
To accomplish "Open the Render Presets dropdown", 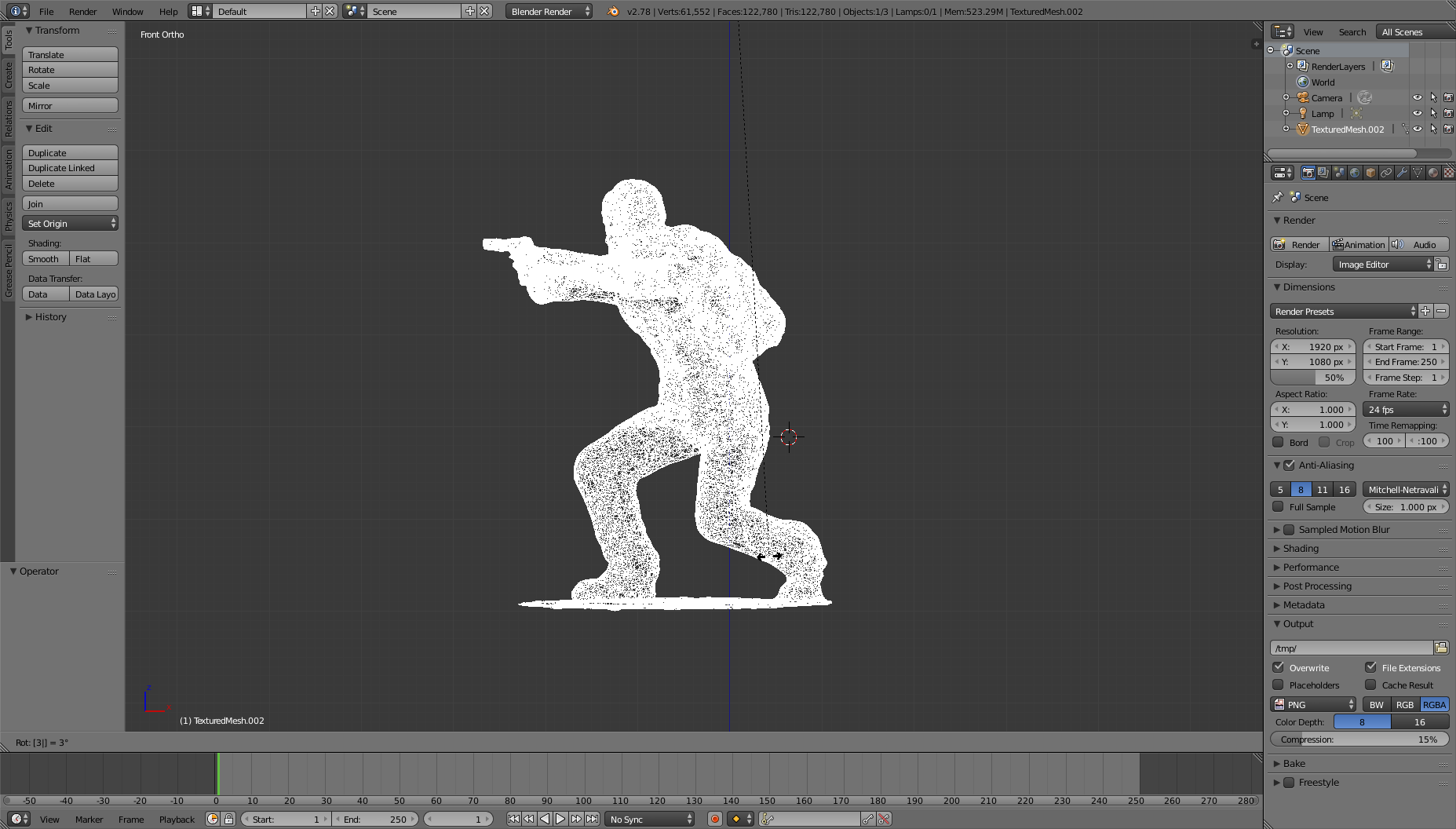I will point(1344,311).
